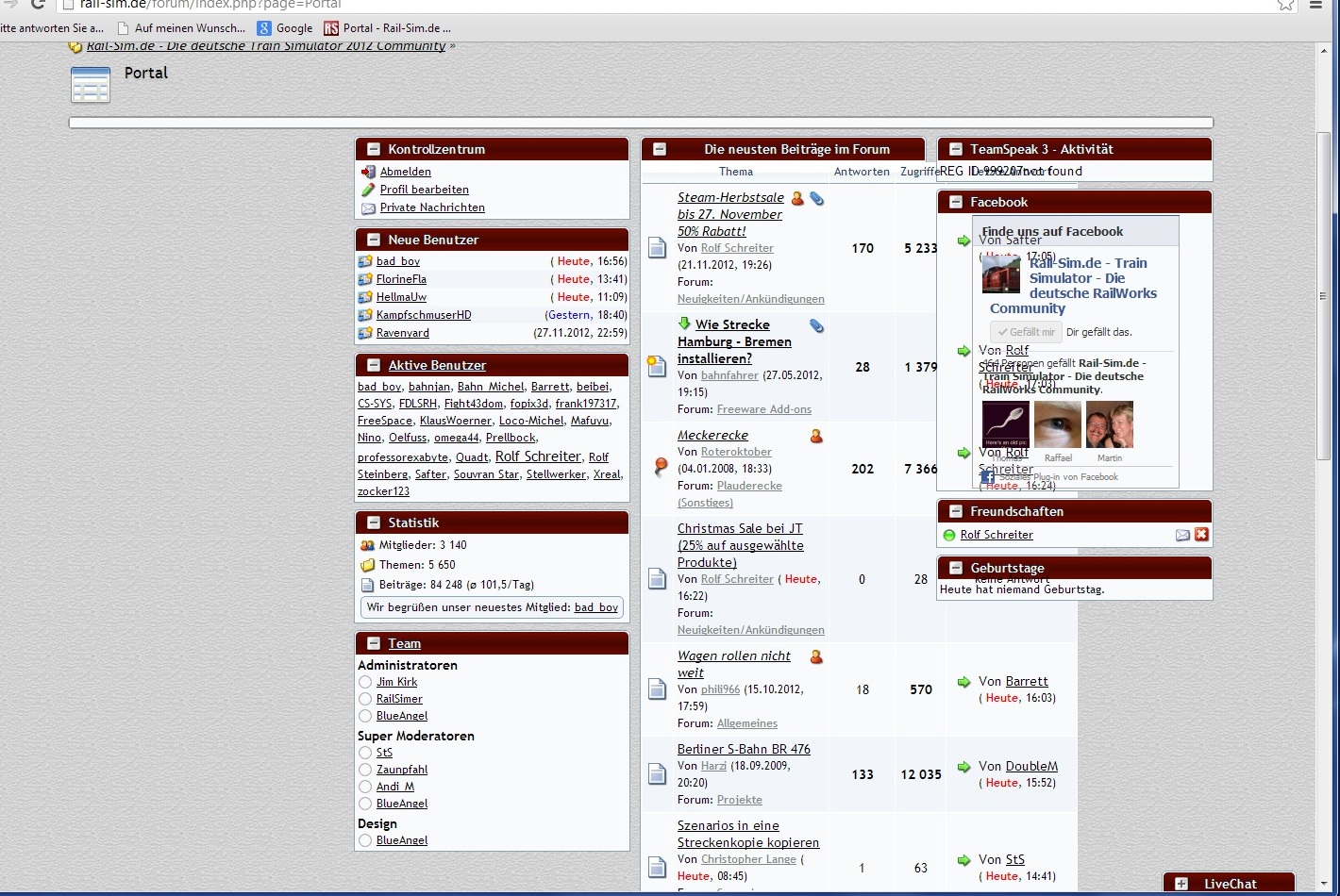
Task: Click the user icon beside bad_boy
Action: tap(365, 261)
